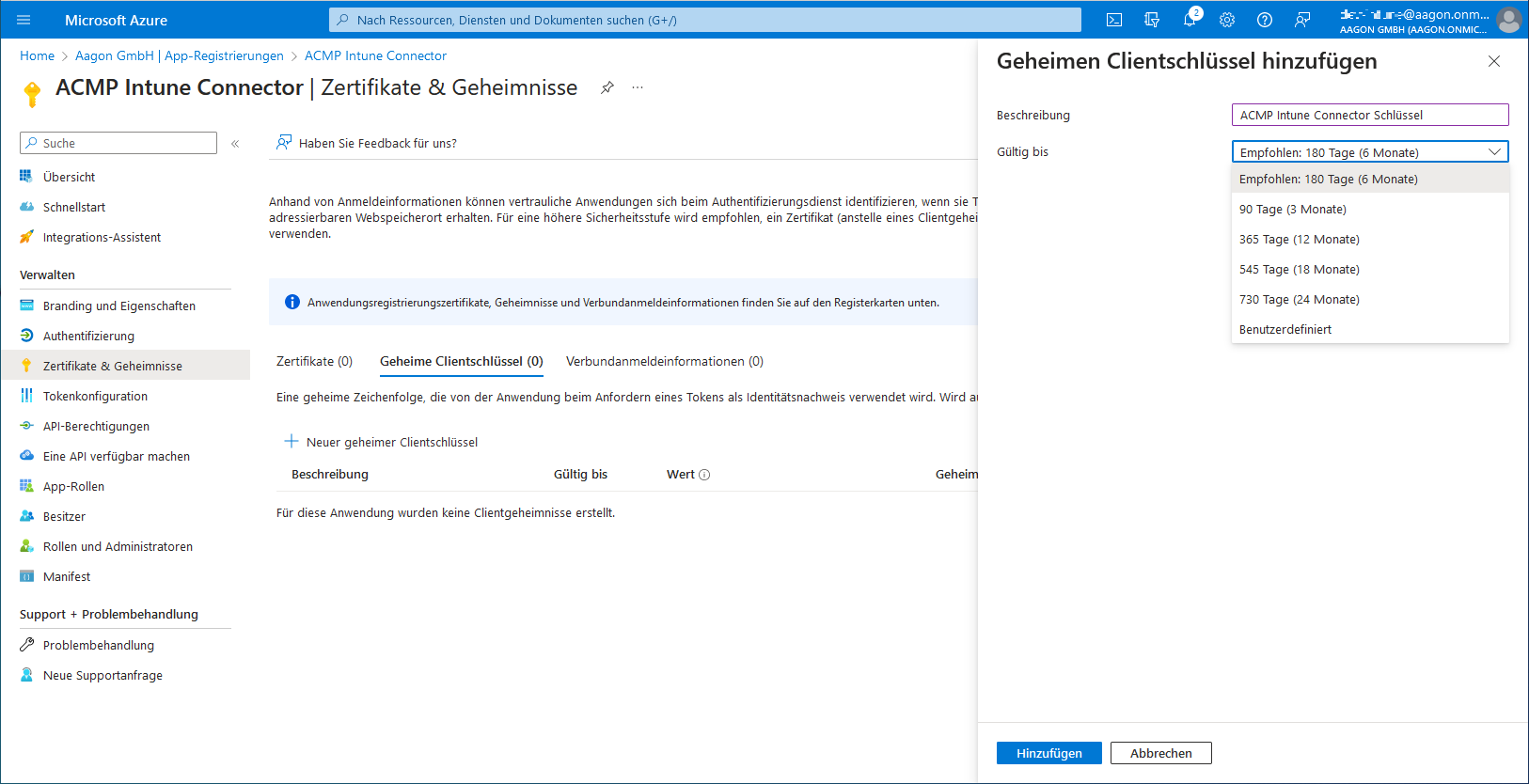Open the notifications bell icon

pyautogui.click(x=1190, y=20)
